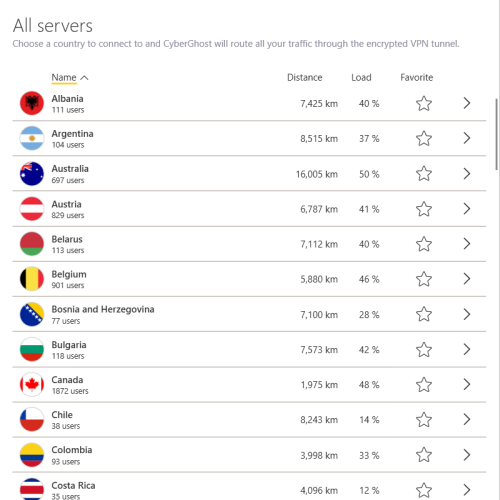Image resolution: width=500 pixels, height=500 pixels.
Task: Select the Canada maple leaf flag
Action: click(32, 384)
